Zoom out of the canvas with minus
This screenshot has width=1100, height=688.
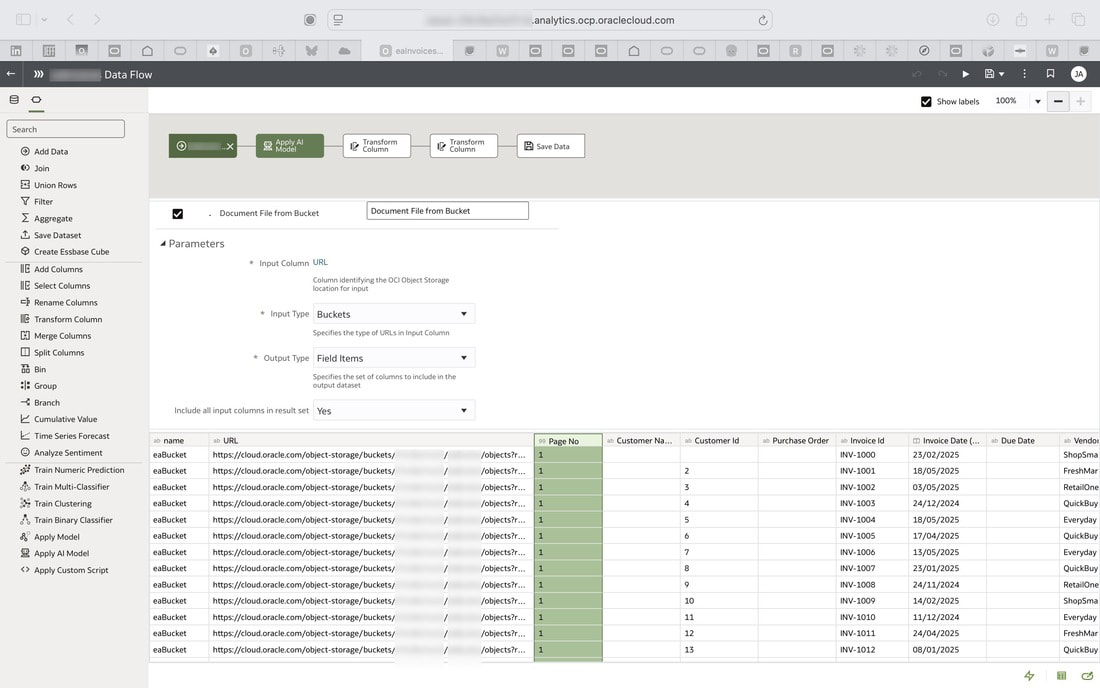click(1058, 102)
